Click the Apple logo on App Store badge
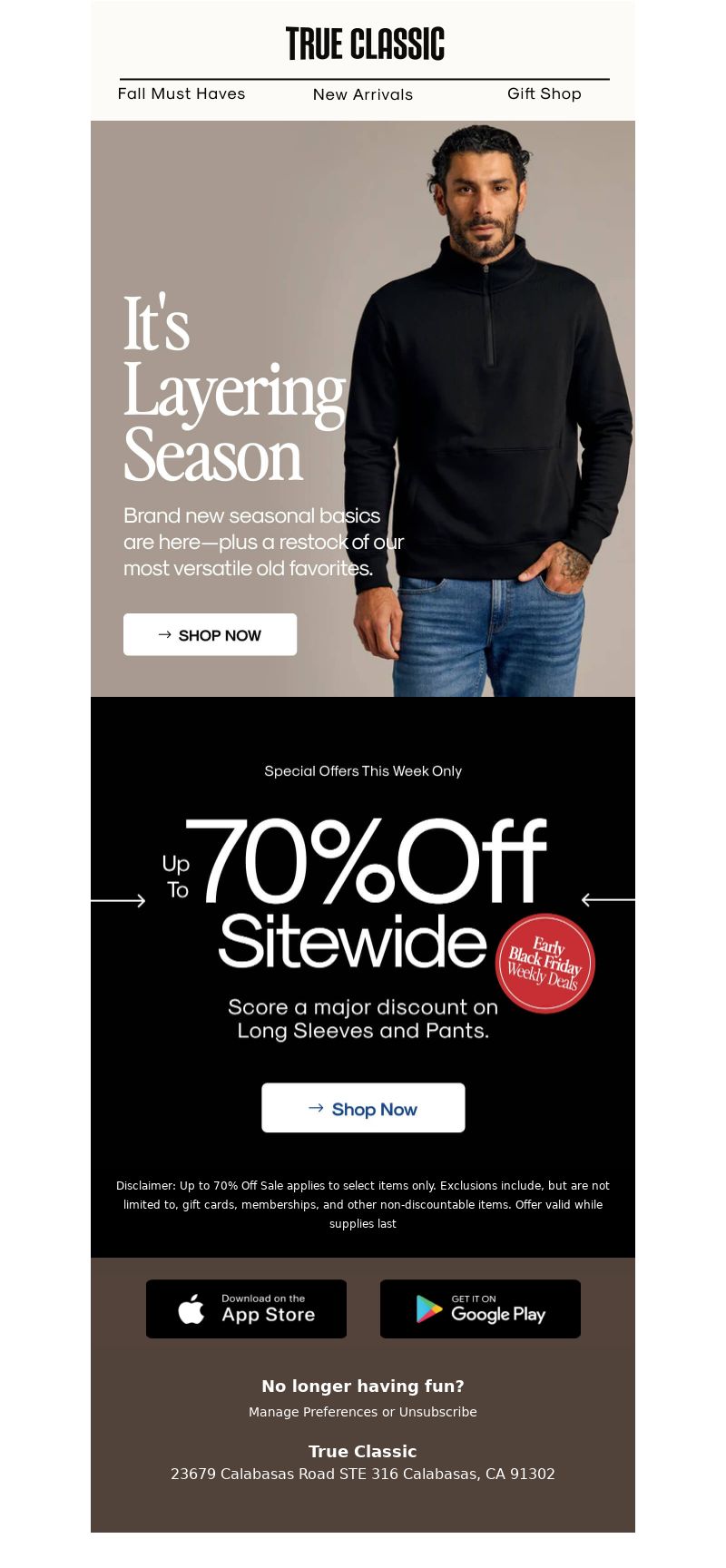 click(x=191, y=1308)
